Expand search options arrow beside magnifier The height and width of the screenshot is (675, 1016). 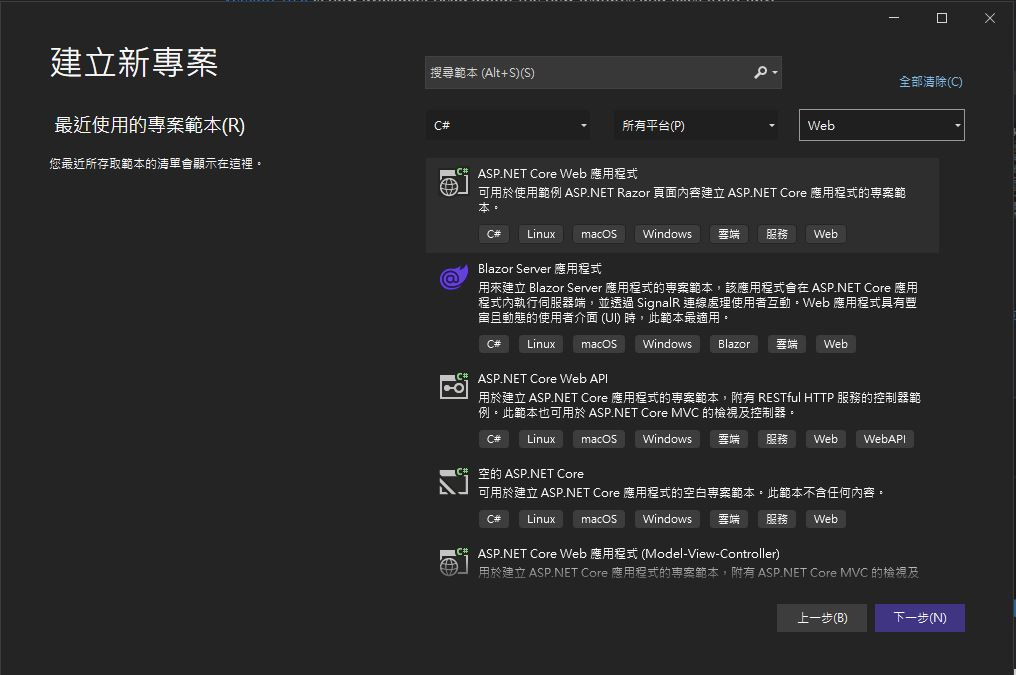[x=775, y=73]
